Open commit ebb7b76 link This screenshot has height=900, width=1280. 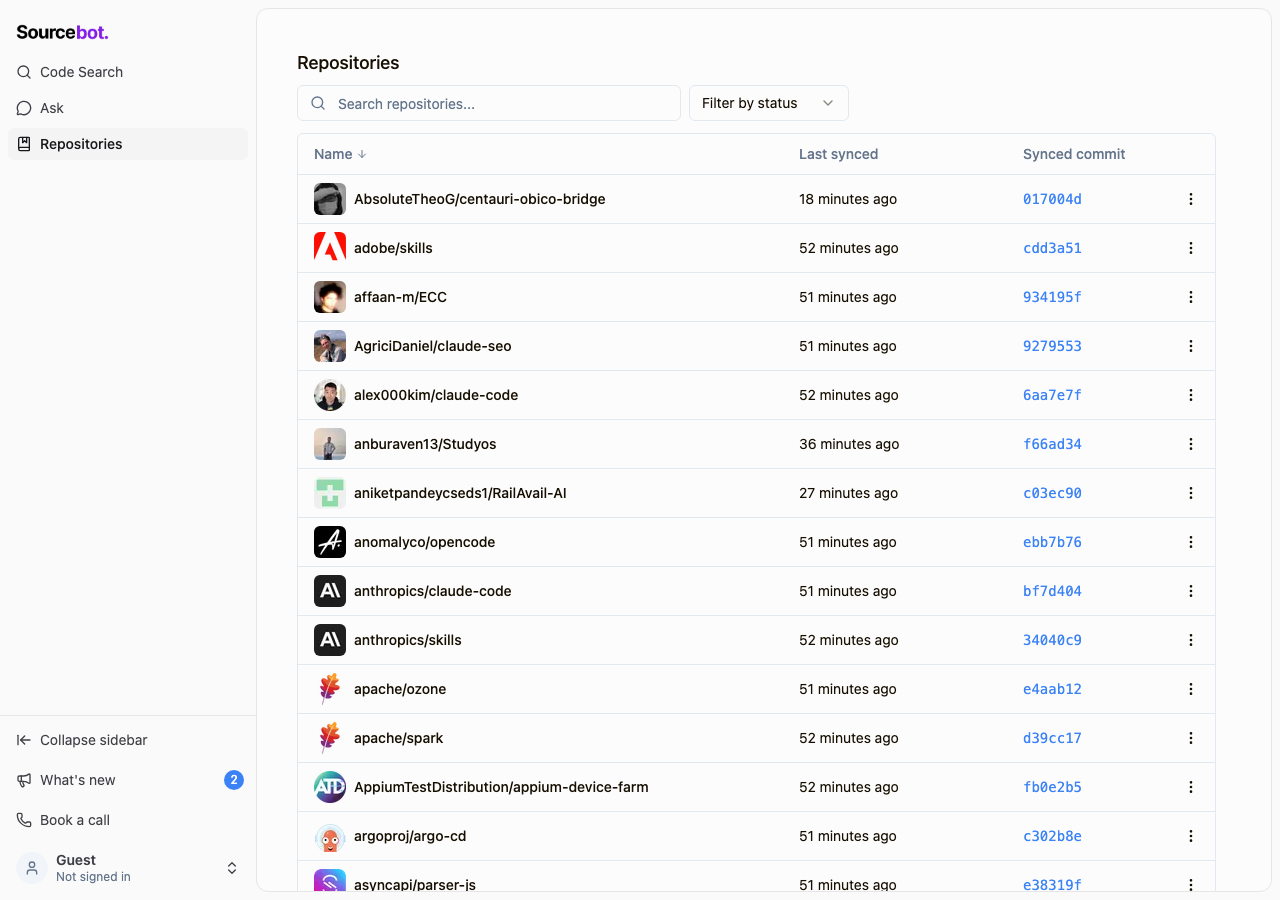1052,542
